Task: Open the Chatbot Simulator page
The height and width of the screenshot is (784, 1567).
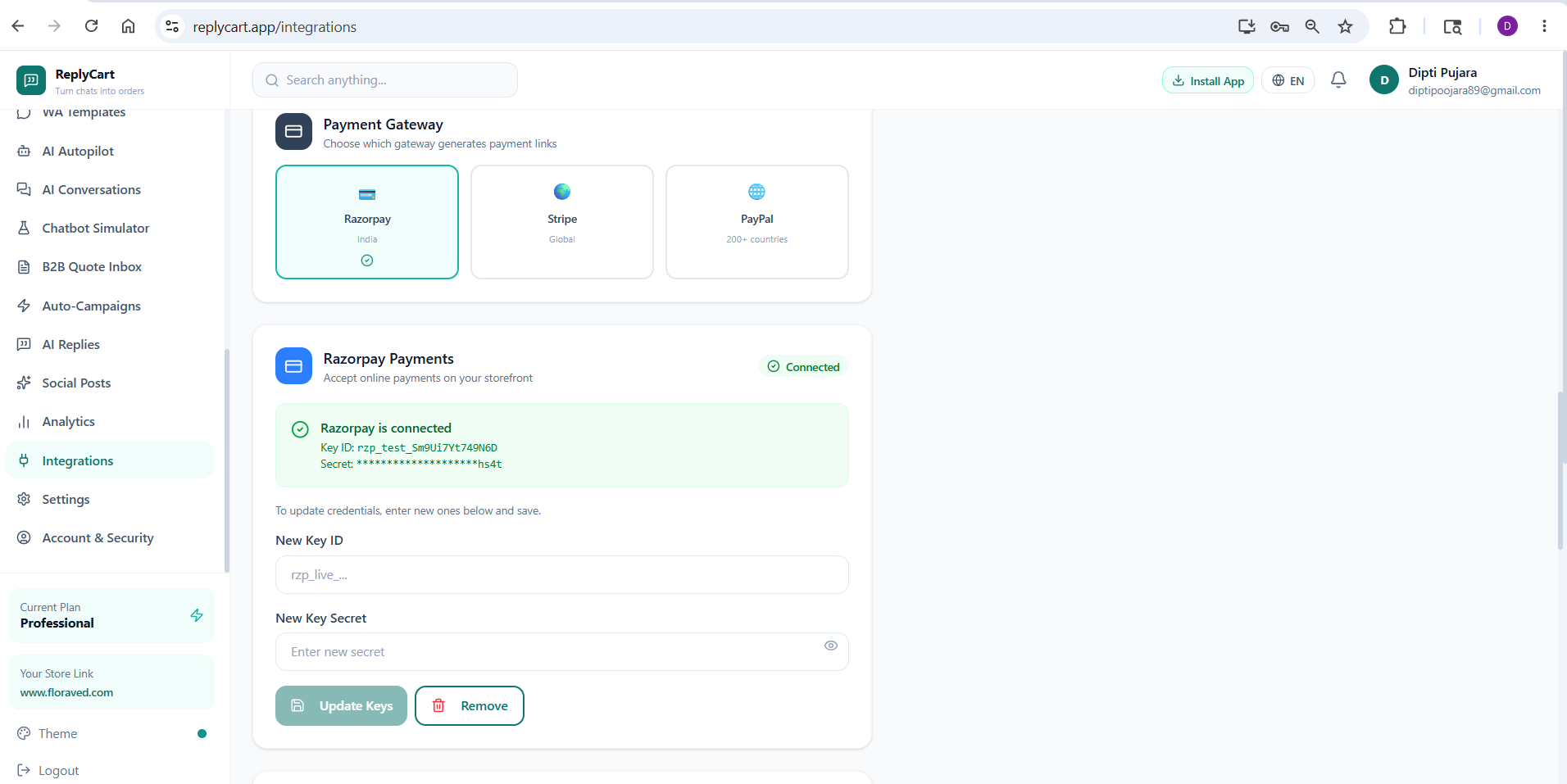Action: point(110,228)
